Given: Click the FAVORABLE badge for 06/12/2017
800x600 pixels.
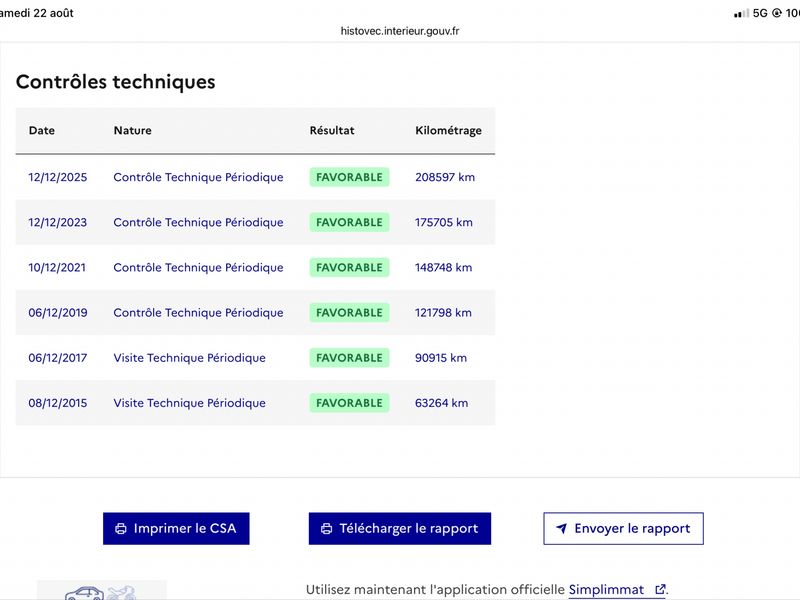Looking at the screenshot, I should (x=349, y=358).
